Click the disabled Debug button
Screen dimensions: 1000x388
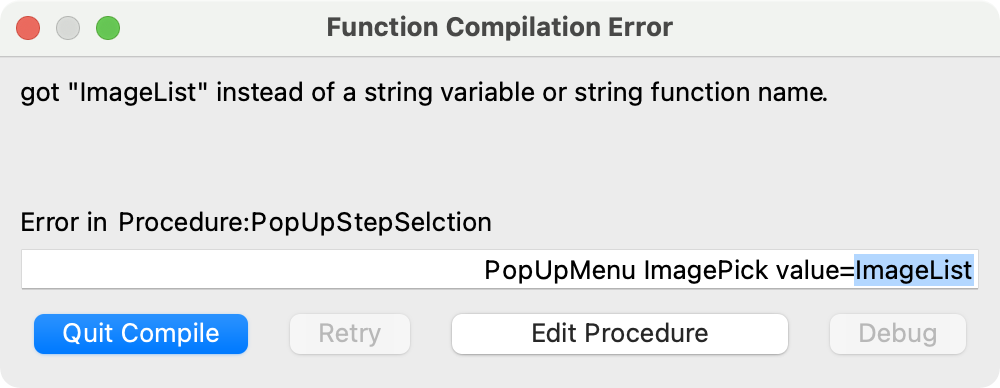tap(897, 334)
